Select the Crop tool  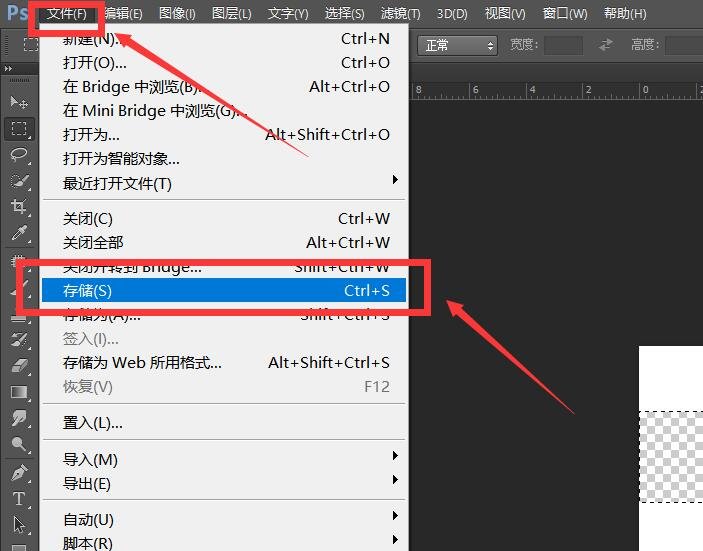tap(19, 207)
